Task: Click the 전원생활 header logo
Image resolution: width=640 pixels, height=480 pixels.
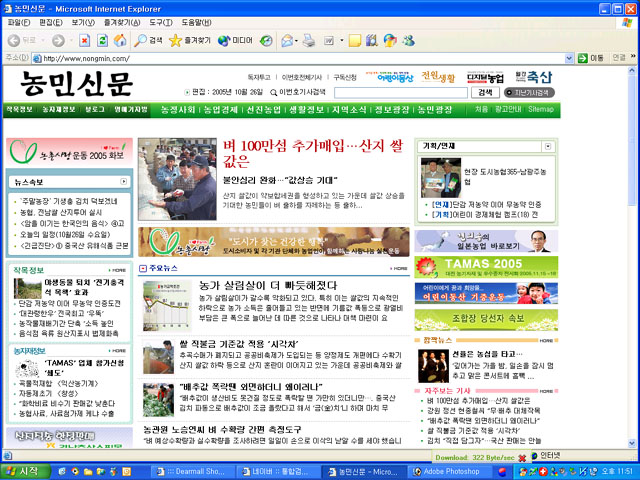Action: click(x=438, y=77)
